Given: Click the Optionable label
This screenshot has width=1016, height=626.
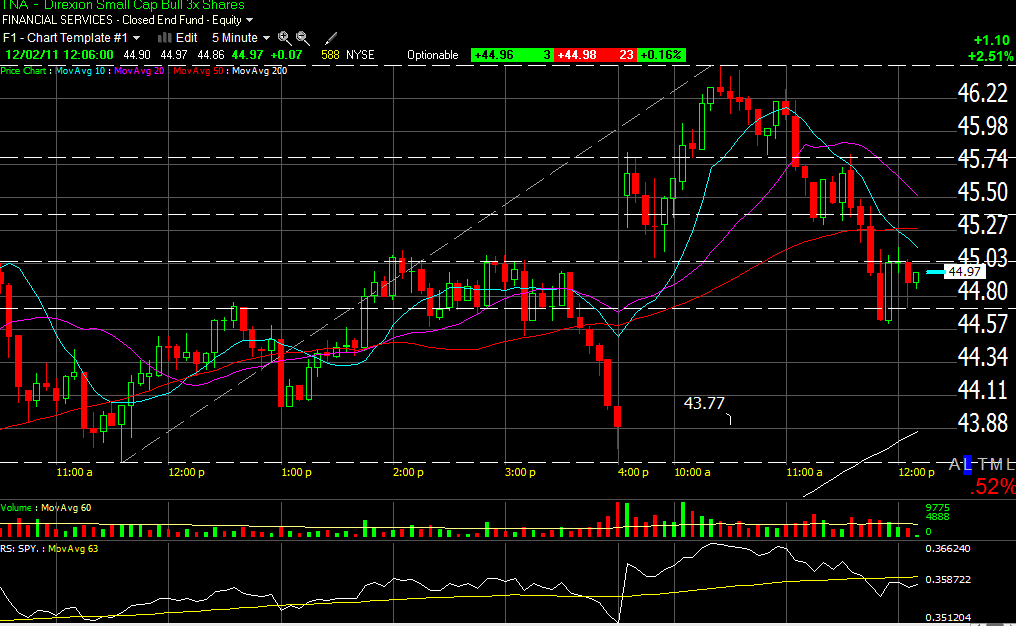Looking at the screenshot, I should click(x=433, y=55).
